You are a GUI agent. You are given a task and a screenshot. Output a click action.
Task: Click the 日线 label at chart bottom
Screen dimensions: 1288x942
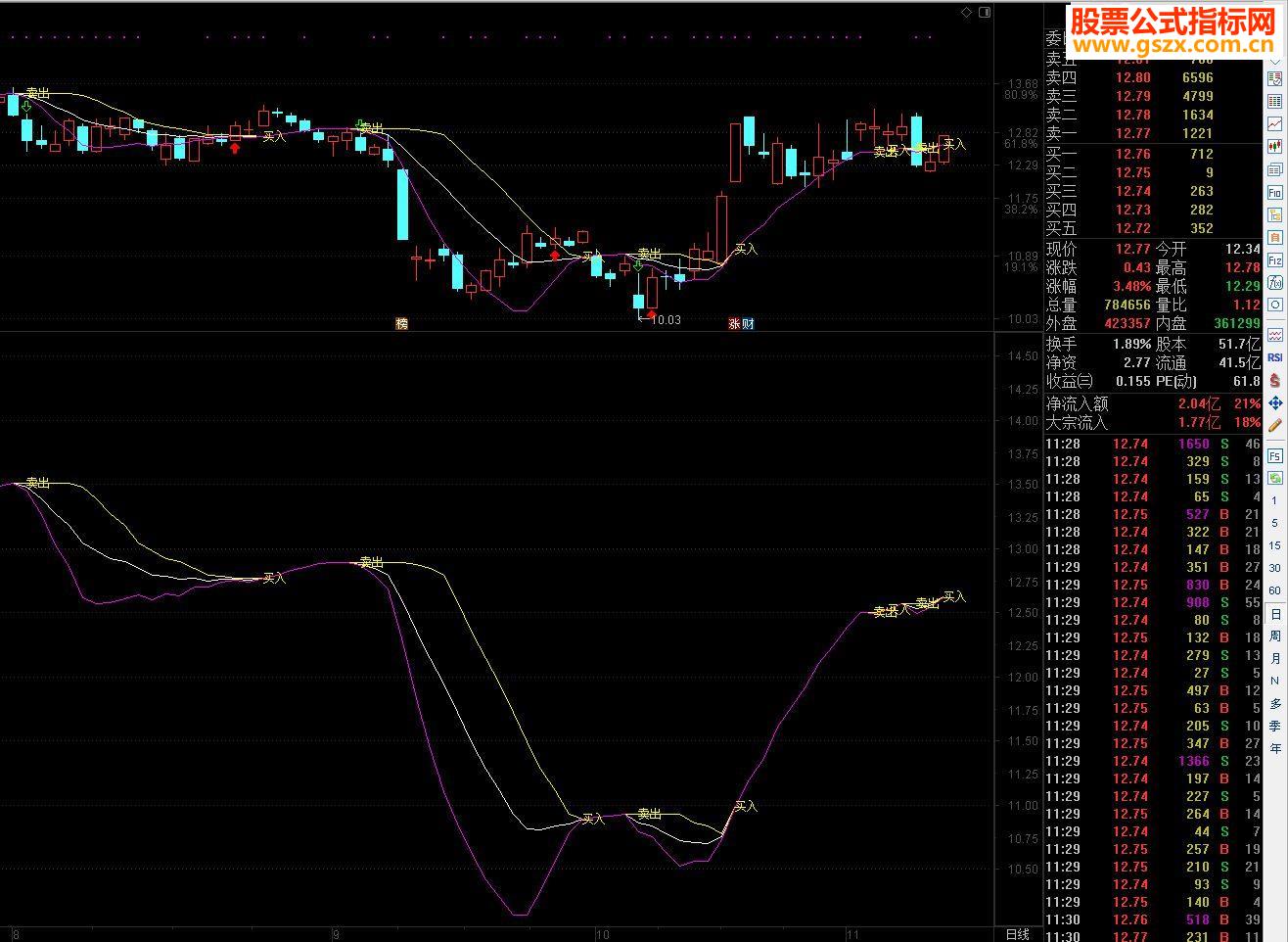point(1018,934)
